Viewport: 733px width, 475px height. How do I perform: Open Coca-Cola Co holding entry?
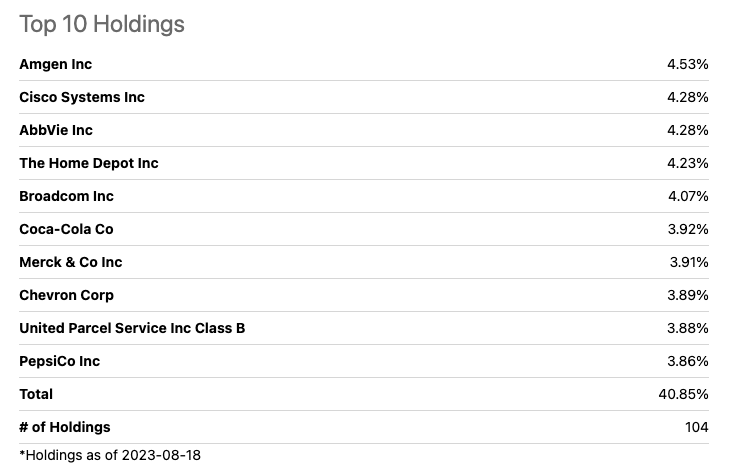[66, 229]
